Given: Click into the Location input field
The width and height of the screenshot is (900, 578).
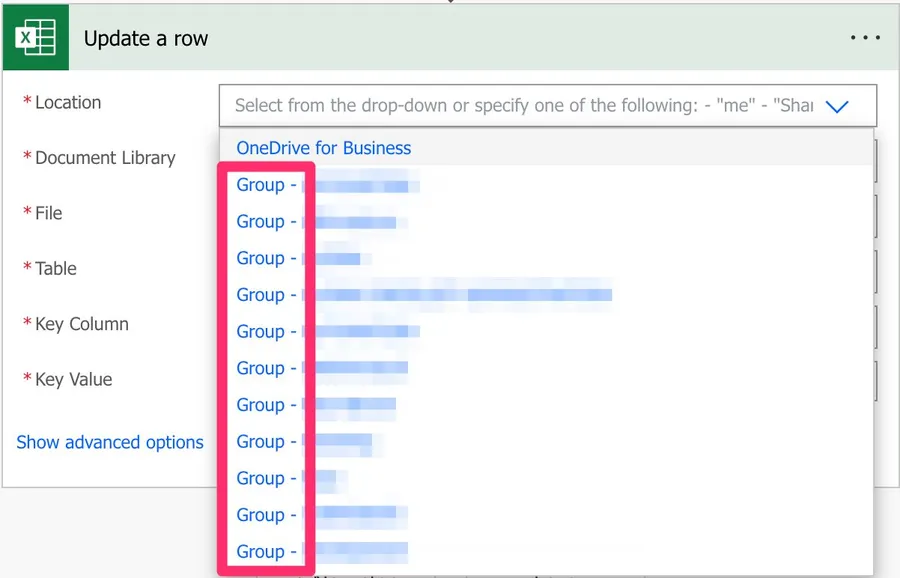Looking at the screenshot, I should (520, 105).
